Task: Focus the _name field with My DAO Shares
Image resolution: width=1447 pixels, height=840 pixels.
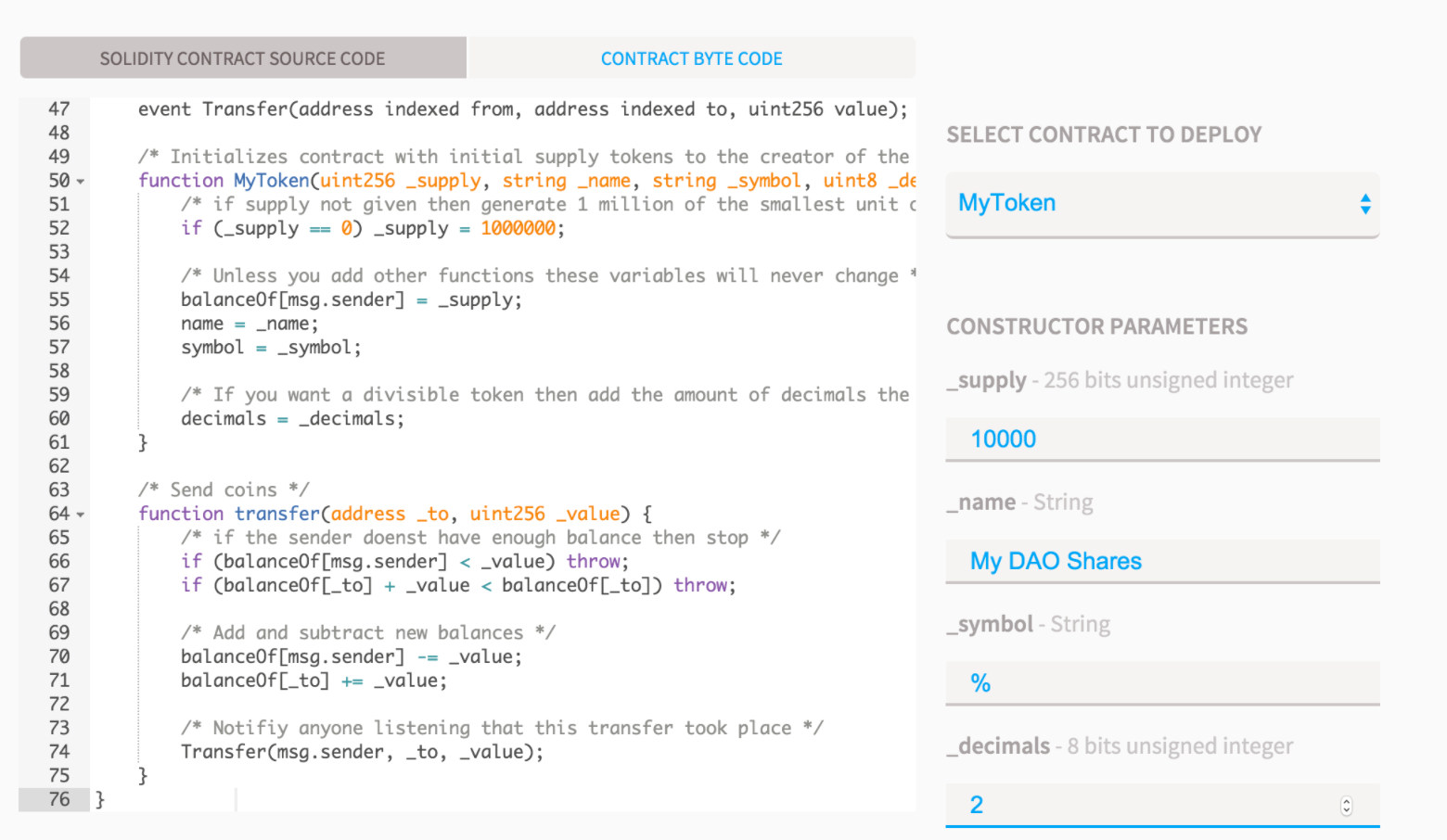Action: [1161, 562]
